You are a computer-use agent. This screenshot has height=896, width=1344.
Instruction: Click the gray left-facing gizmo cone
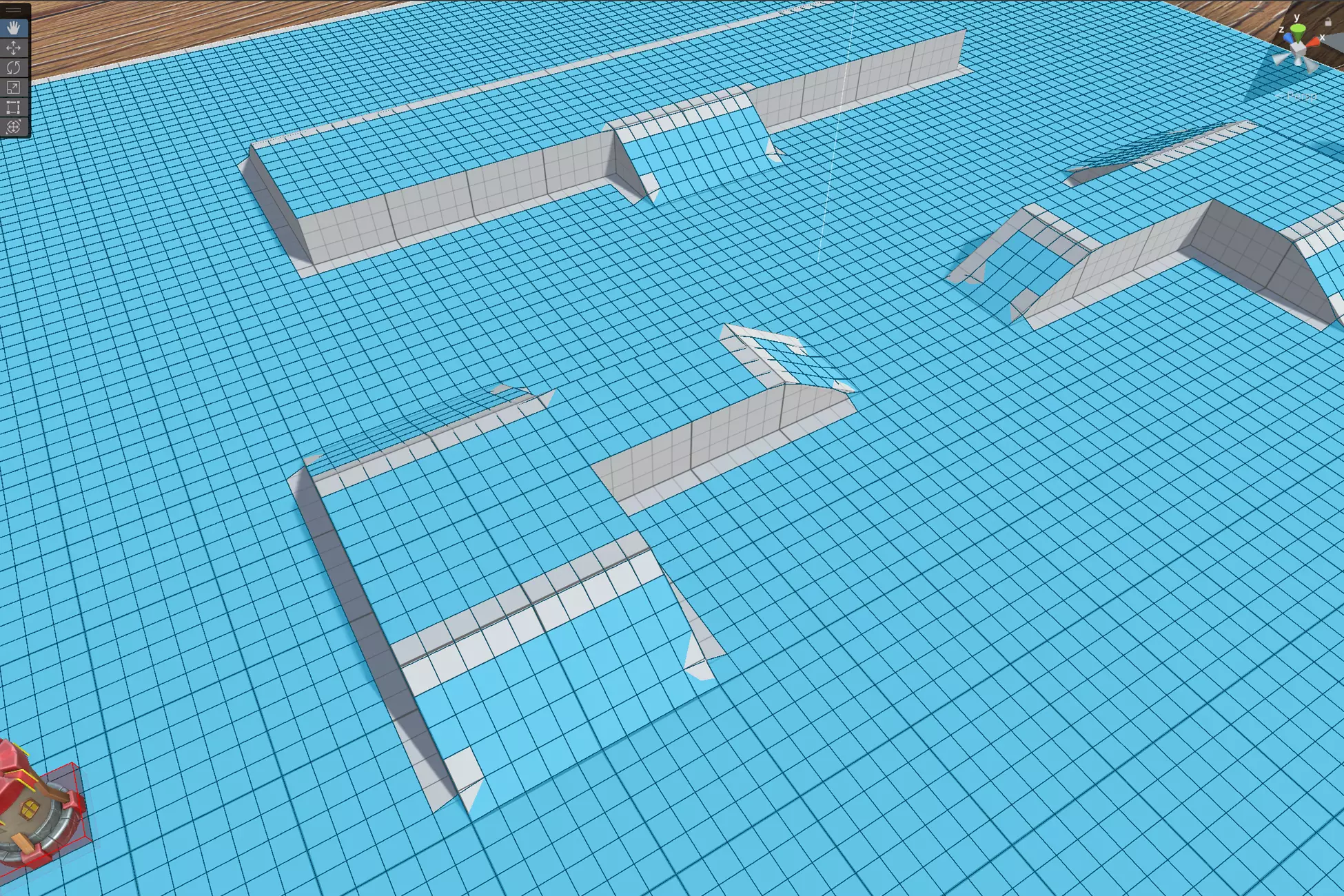coord(1279,59)
